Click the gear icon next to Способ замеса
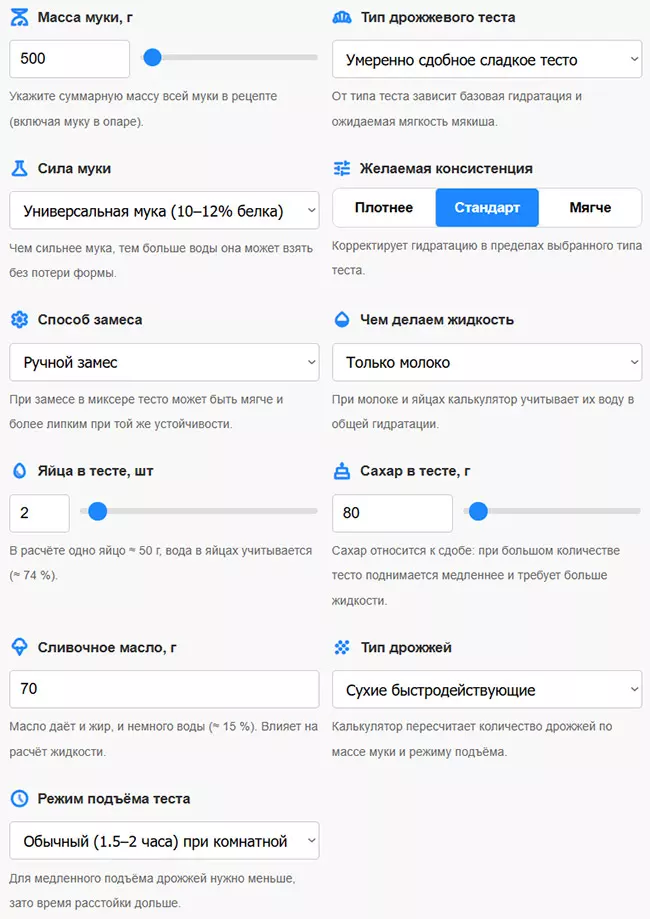Screen dimensions: 650x919 [x=18, y=319]
